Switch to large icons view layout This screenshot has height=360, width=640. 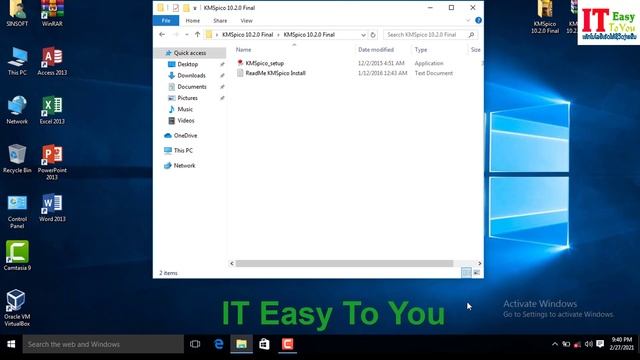[476, 273]
